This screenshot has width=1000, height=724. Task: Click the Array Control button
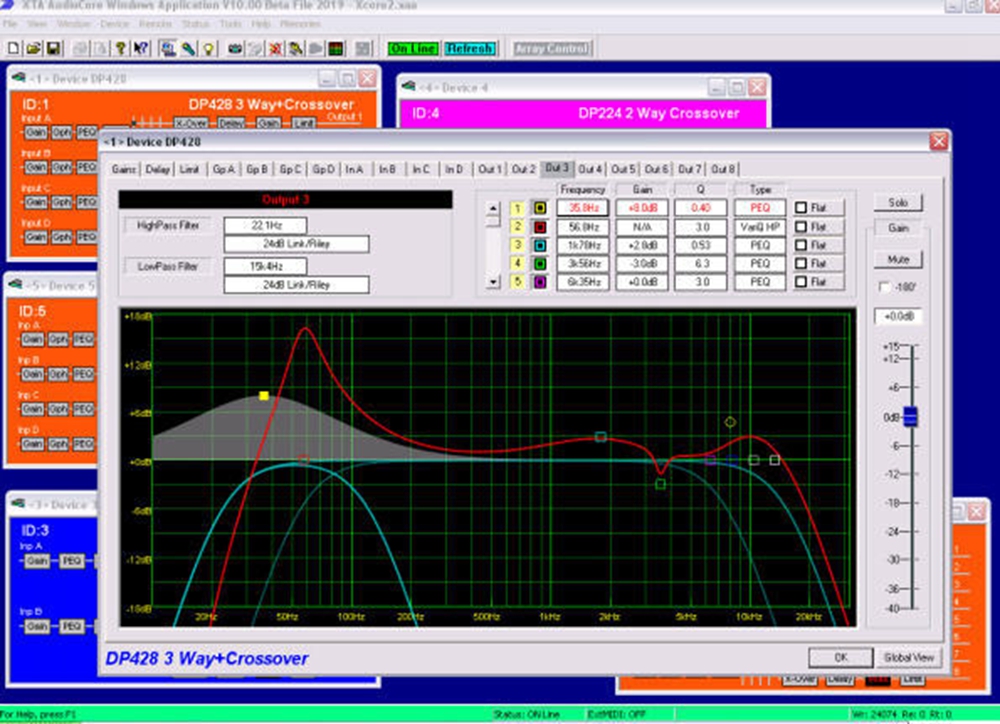(552, 48)
